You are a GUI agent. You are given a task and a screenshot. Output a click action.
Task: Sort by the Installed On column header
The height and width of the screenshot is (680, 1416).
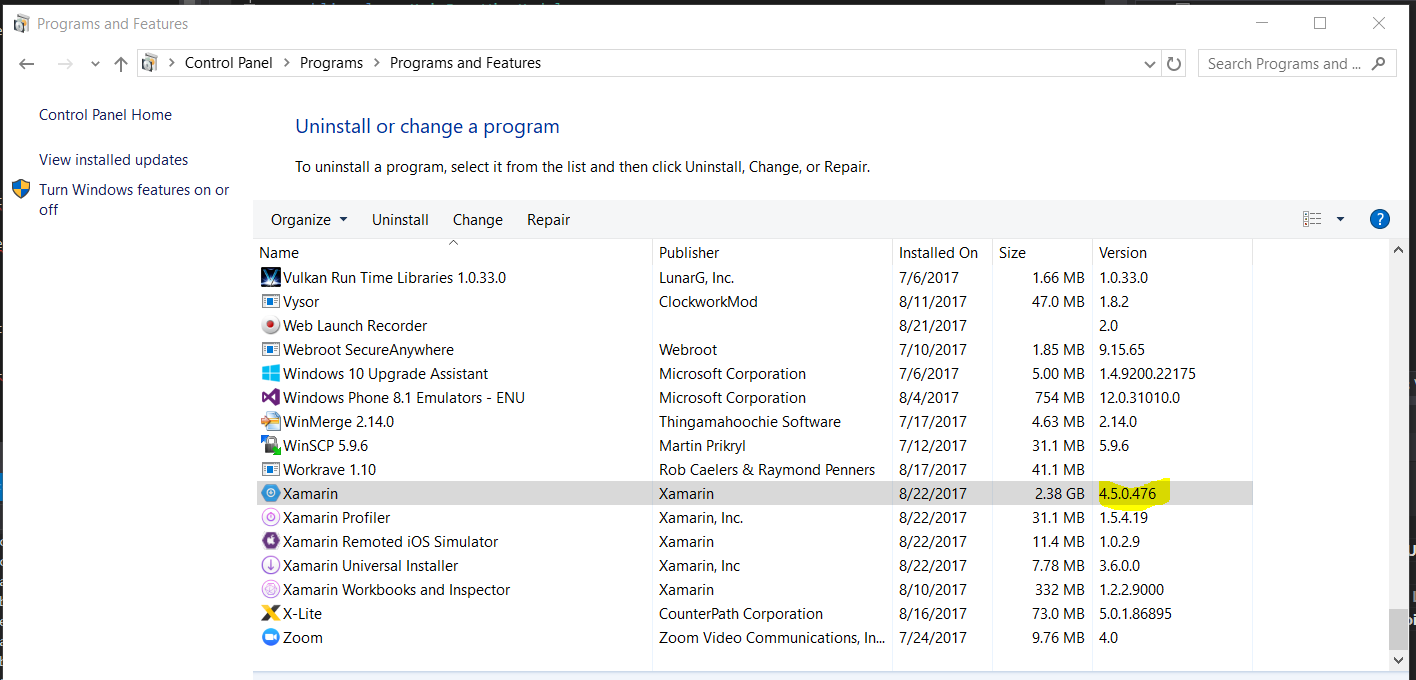942,252
